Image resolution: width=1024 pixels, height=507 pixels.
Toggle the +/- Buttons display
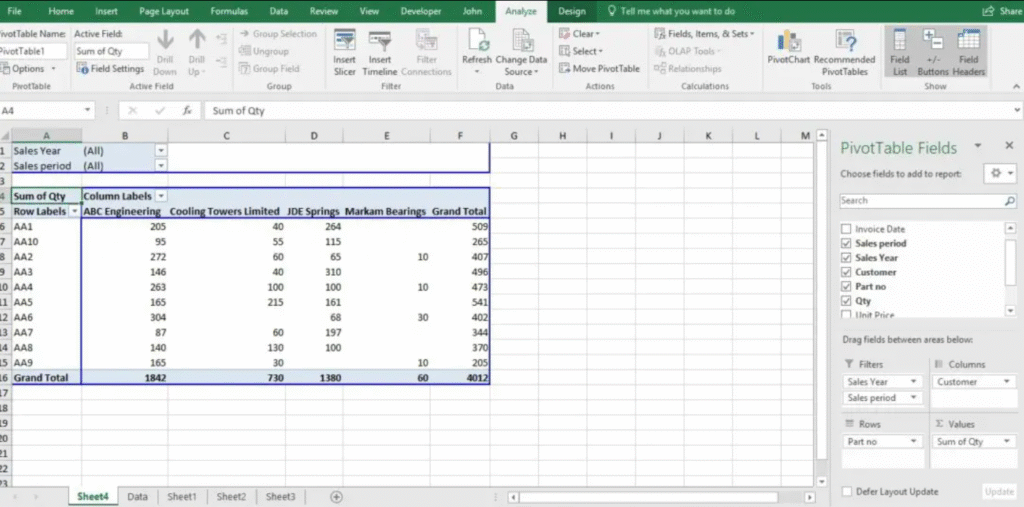click(933, 53)
